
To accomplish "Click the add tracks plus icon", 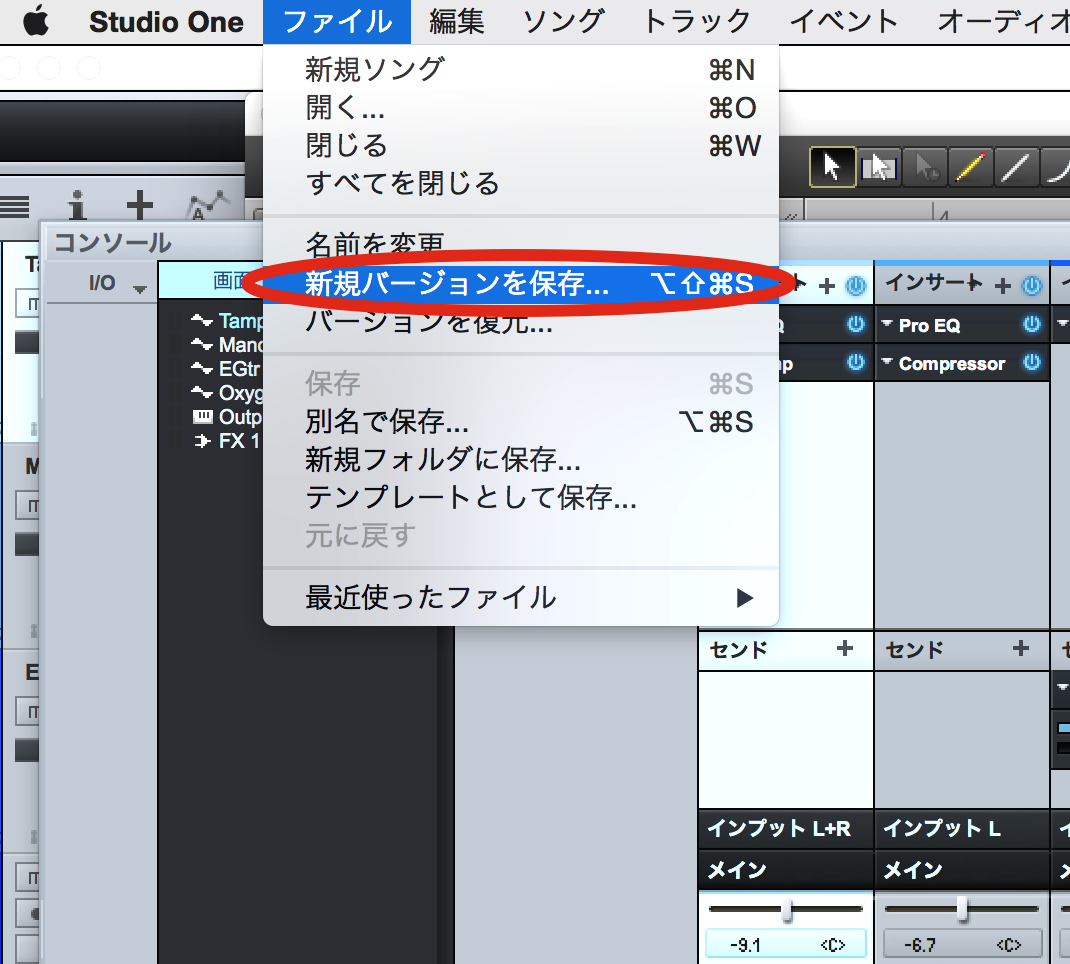I will (x=139, y=205).
